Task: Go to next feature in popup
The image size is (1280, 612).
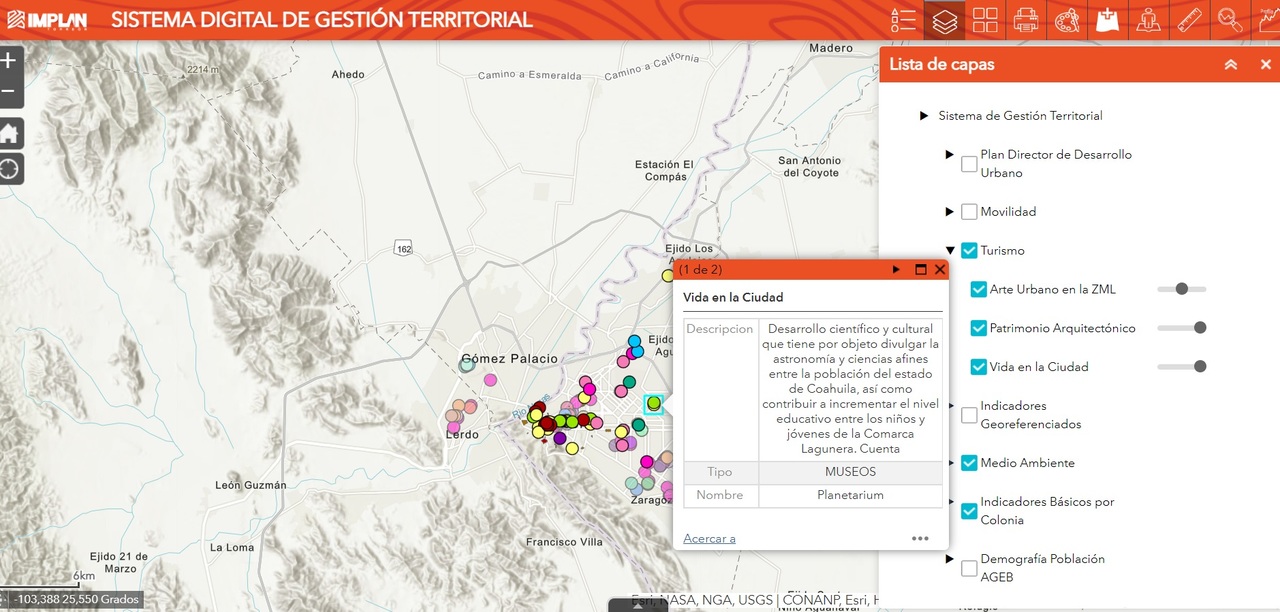Action: (x=896, y=270)
